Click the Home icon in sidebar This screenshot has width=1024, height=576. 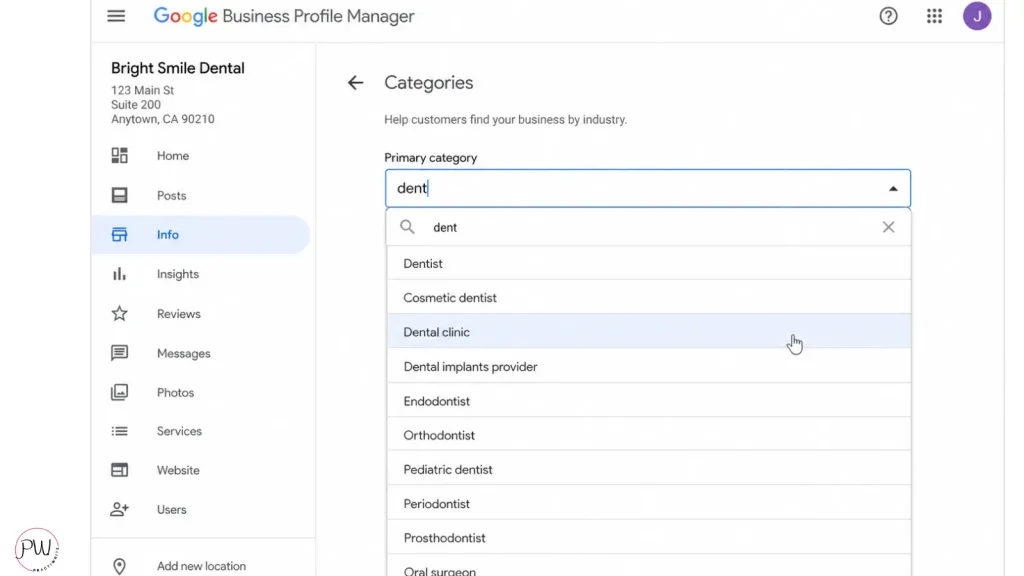point(120,156)
